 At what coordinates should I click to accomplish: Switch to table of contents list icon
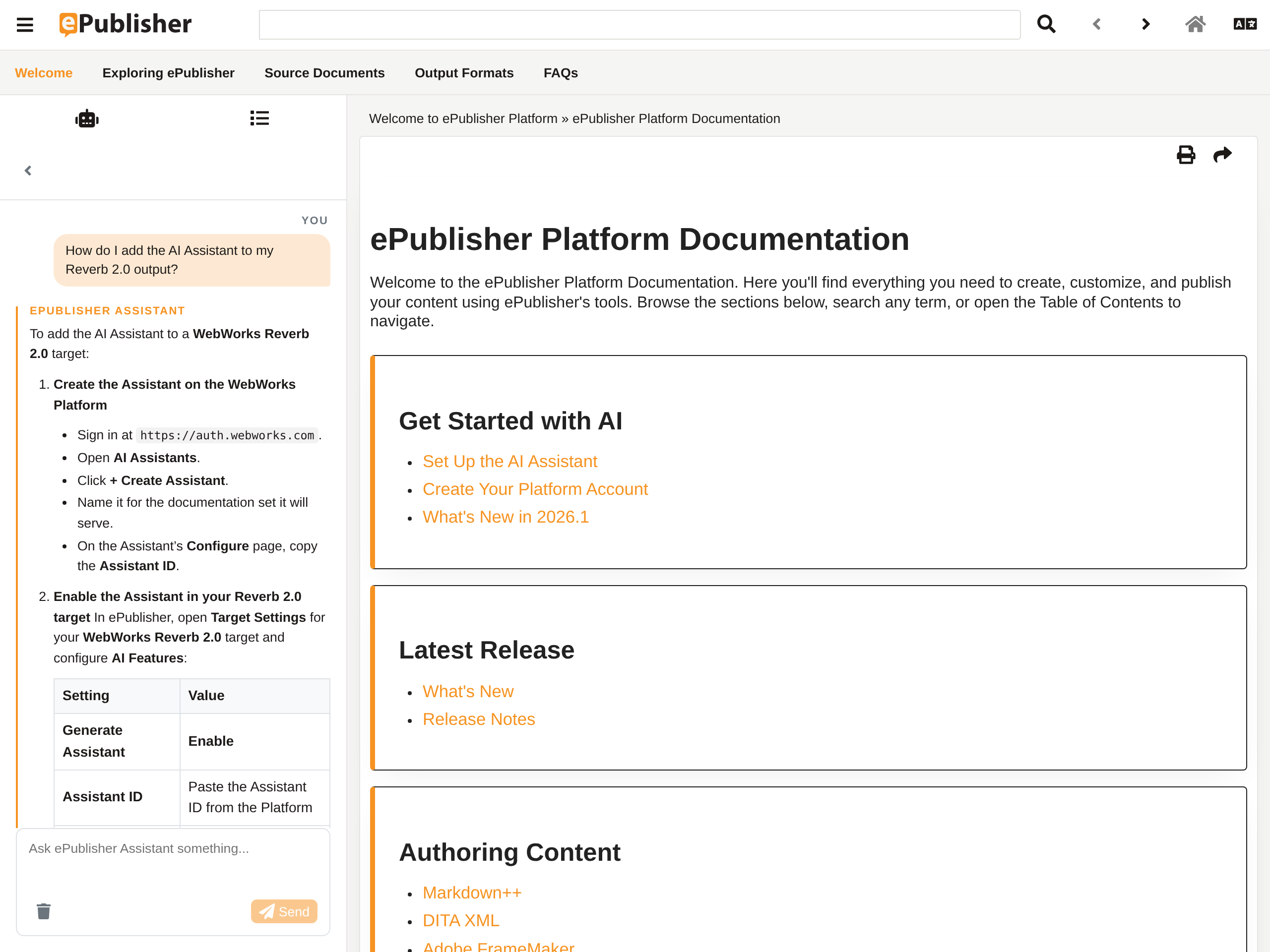pos(259,118)
